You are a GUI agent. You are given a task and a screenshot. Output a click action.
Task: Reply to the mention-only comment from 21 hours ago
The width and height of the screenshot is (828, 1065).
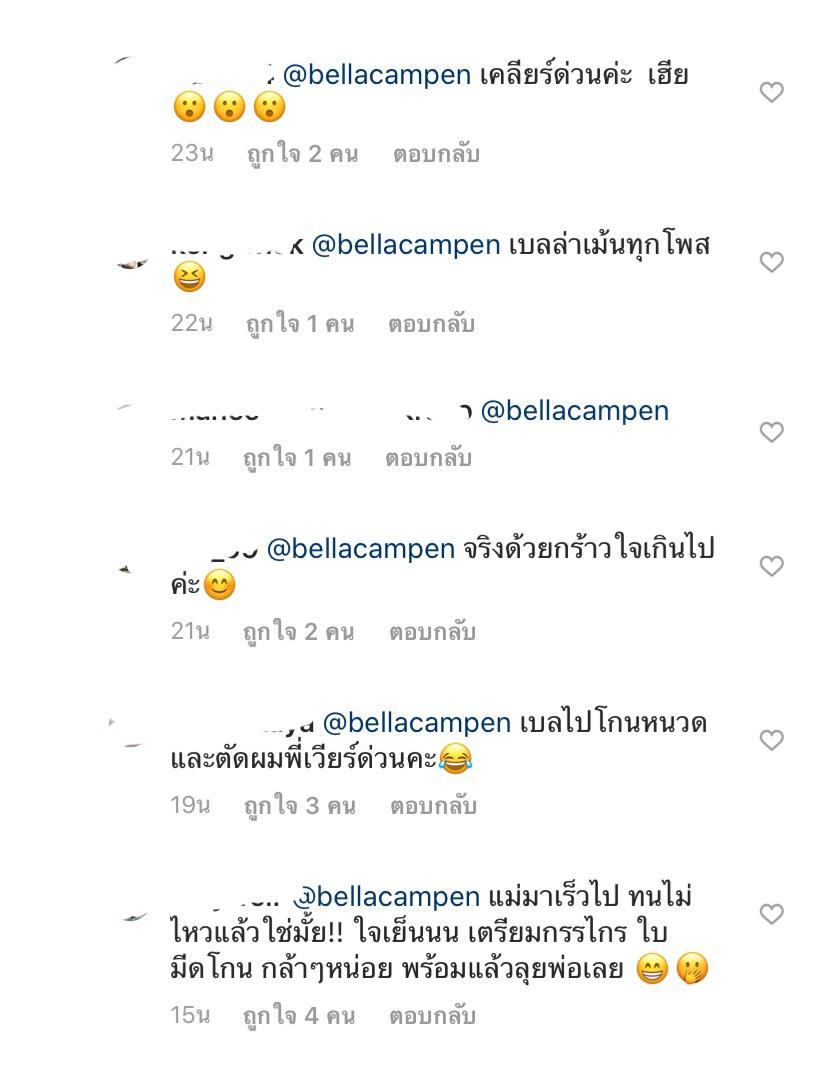(429, 458)
